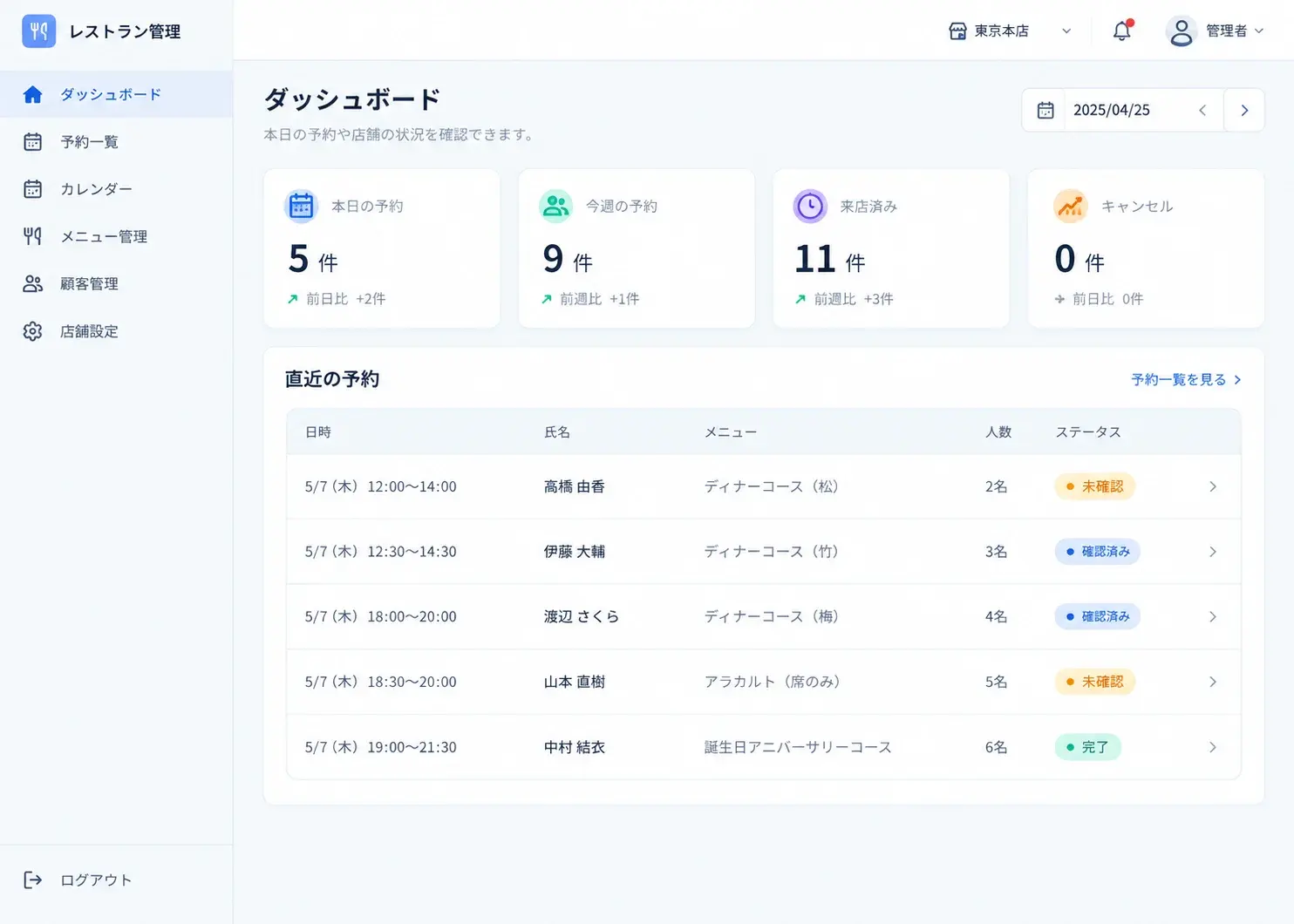Click the 今週の予約 people card icon
Image resolution: width=1294 pixels, height=924 pixels.
click(555, 207)
